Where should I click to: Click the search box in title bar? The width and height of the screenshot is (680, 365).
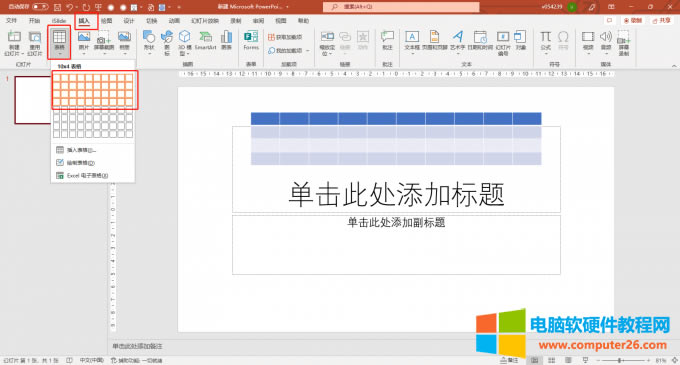coord(401,7)
